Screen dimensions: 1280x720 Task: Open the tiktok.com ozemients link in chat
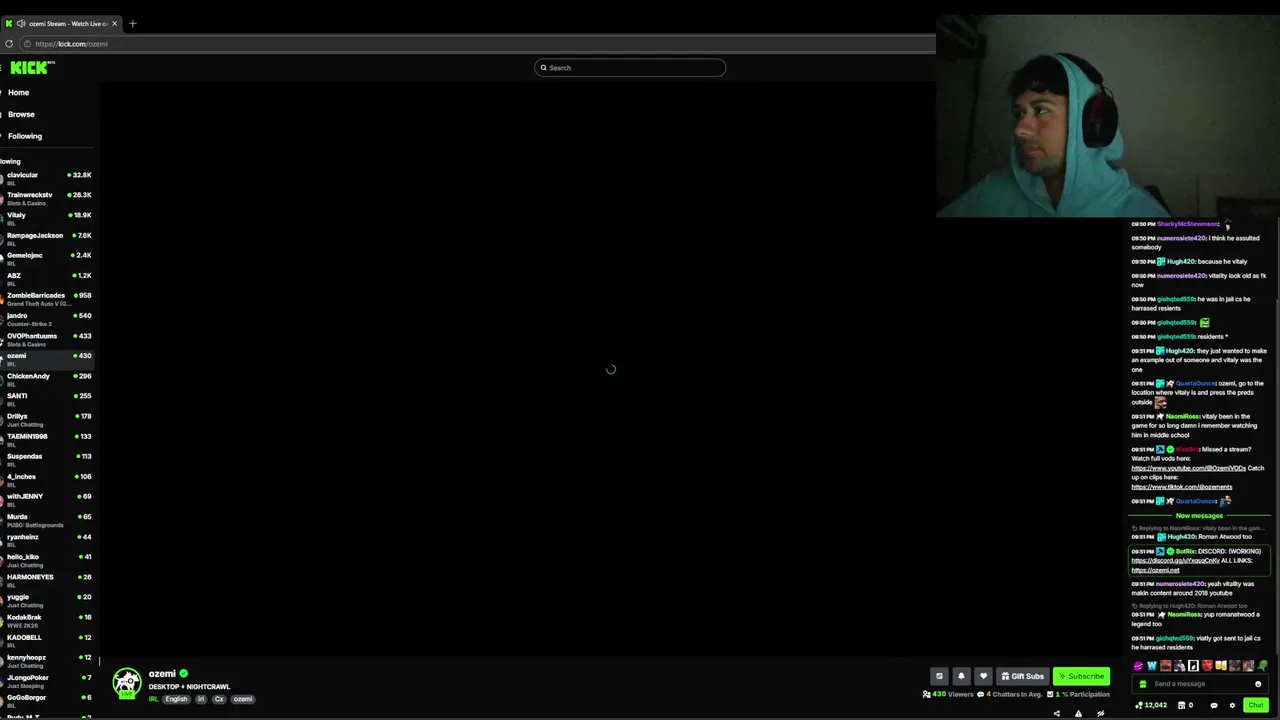pos(1182,487)
